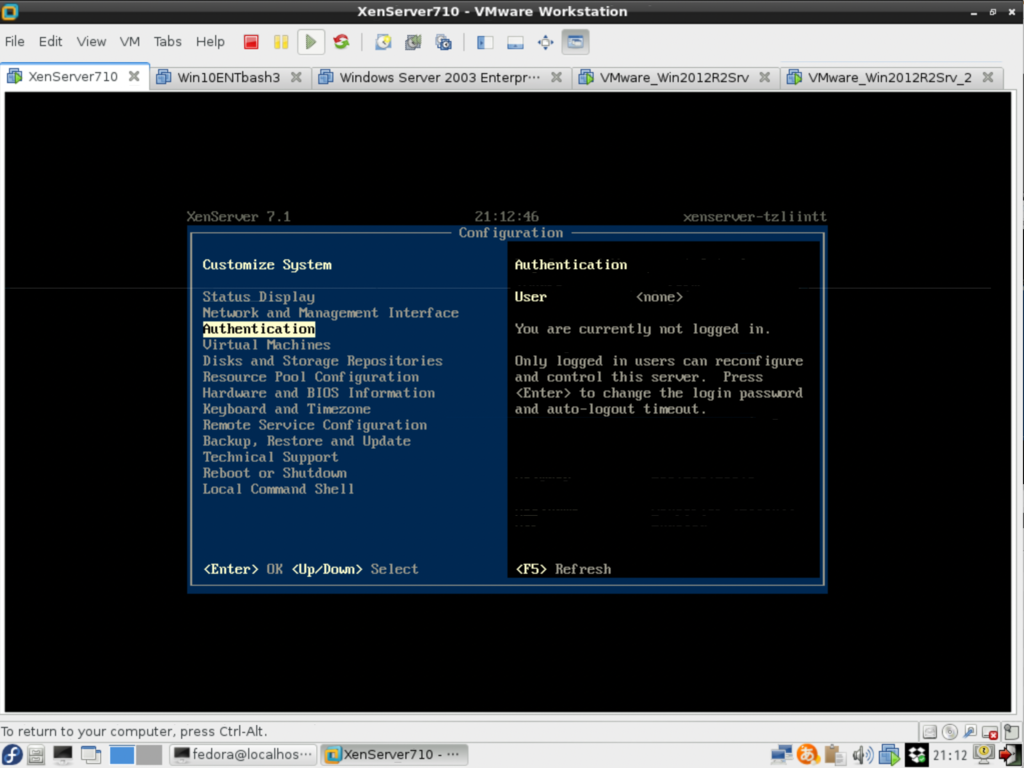Select Remote Service Configuration entry

point(315,425)
